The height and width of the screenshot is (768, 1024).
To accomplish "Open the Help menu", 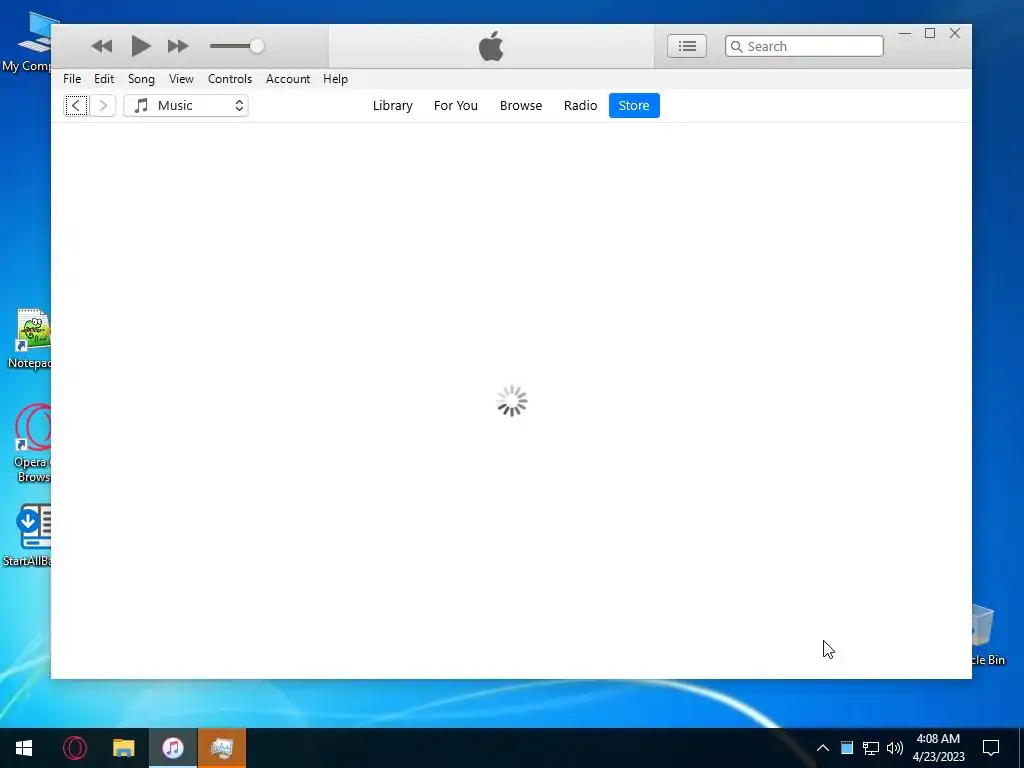I will [x=335, y=78].
